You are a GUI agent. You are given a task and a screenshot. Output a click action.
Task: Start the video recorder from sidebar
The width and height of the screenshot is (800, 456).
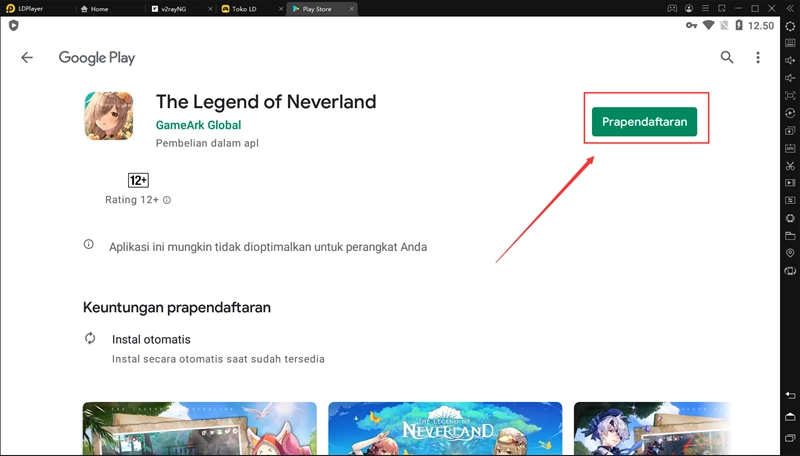[x=790, y=183]
